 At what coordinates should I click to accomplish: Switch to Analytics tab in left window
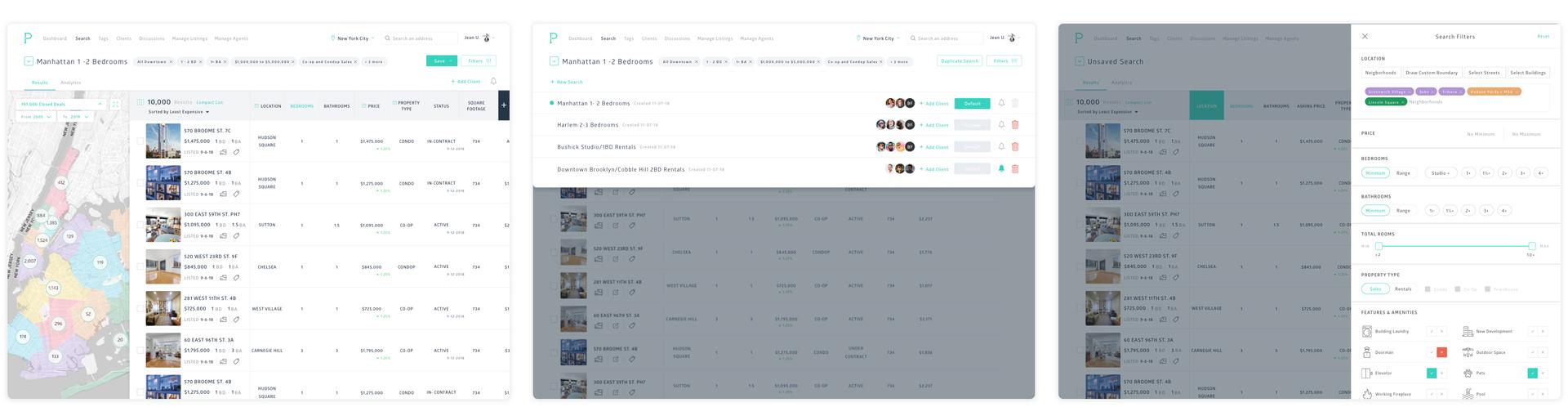click(x=70, y=83)
